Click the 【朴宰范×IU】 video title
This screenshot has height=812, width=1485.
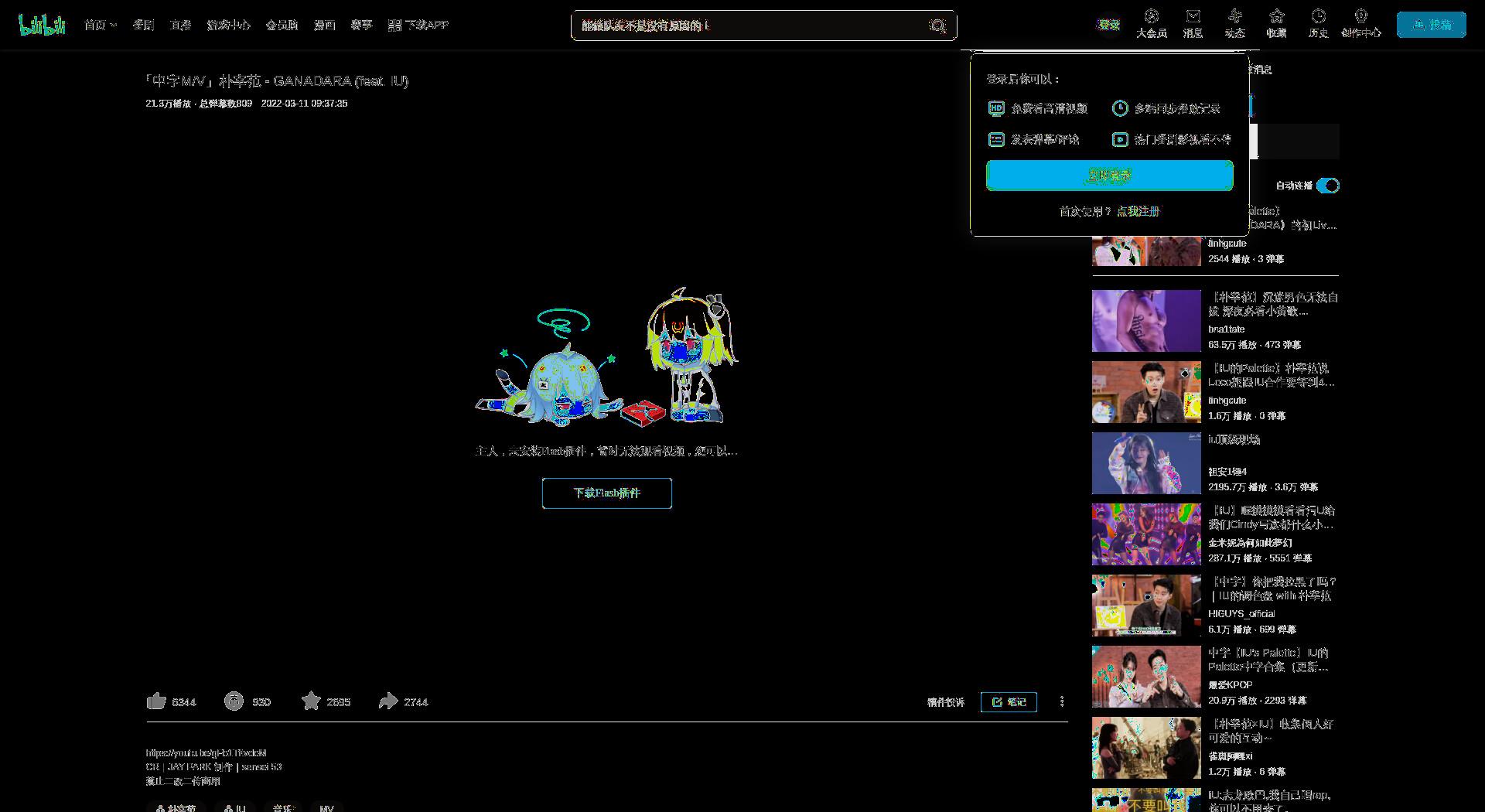1272,731
